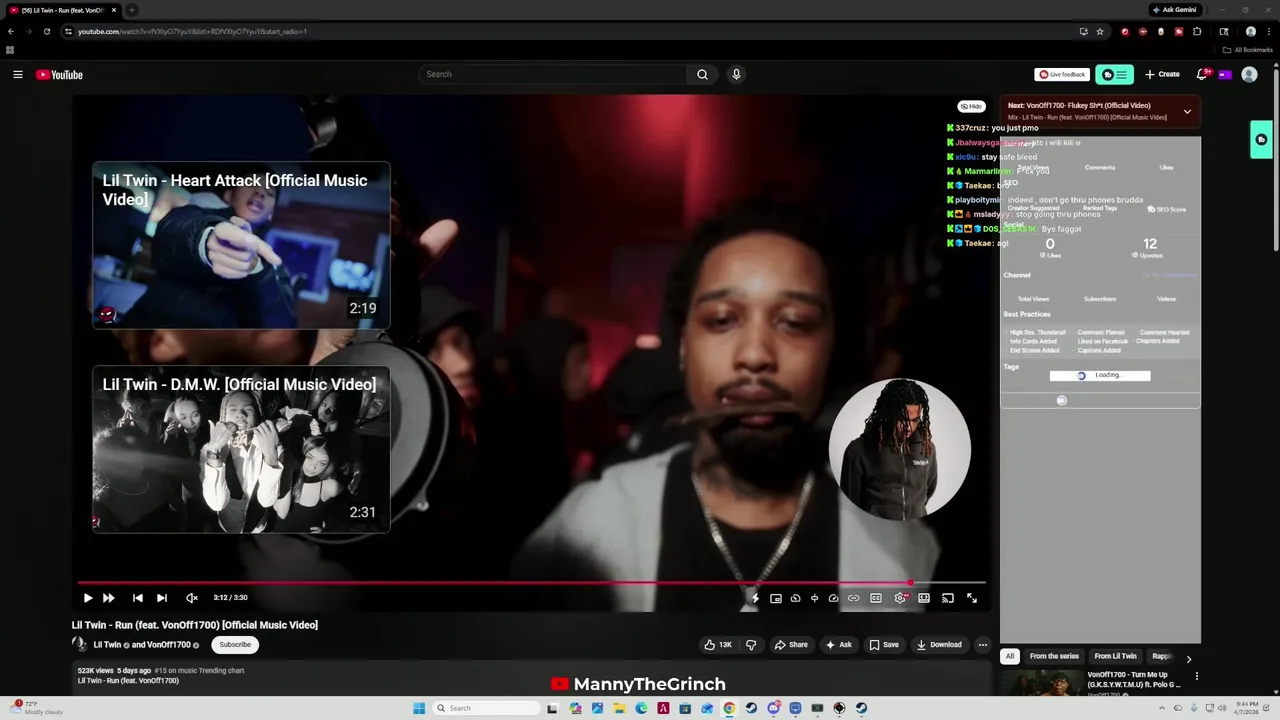Click the lightning bolt player icon
Viewport: 1280px width, 720px height.
click(x=756, y=598)
